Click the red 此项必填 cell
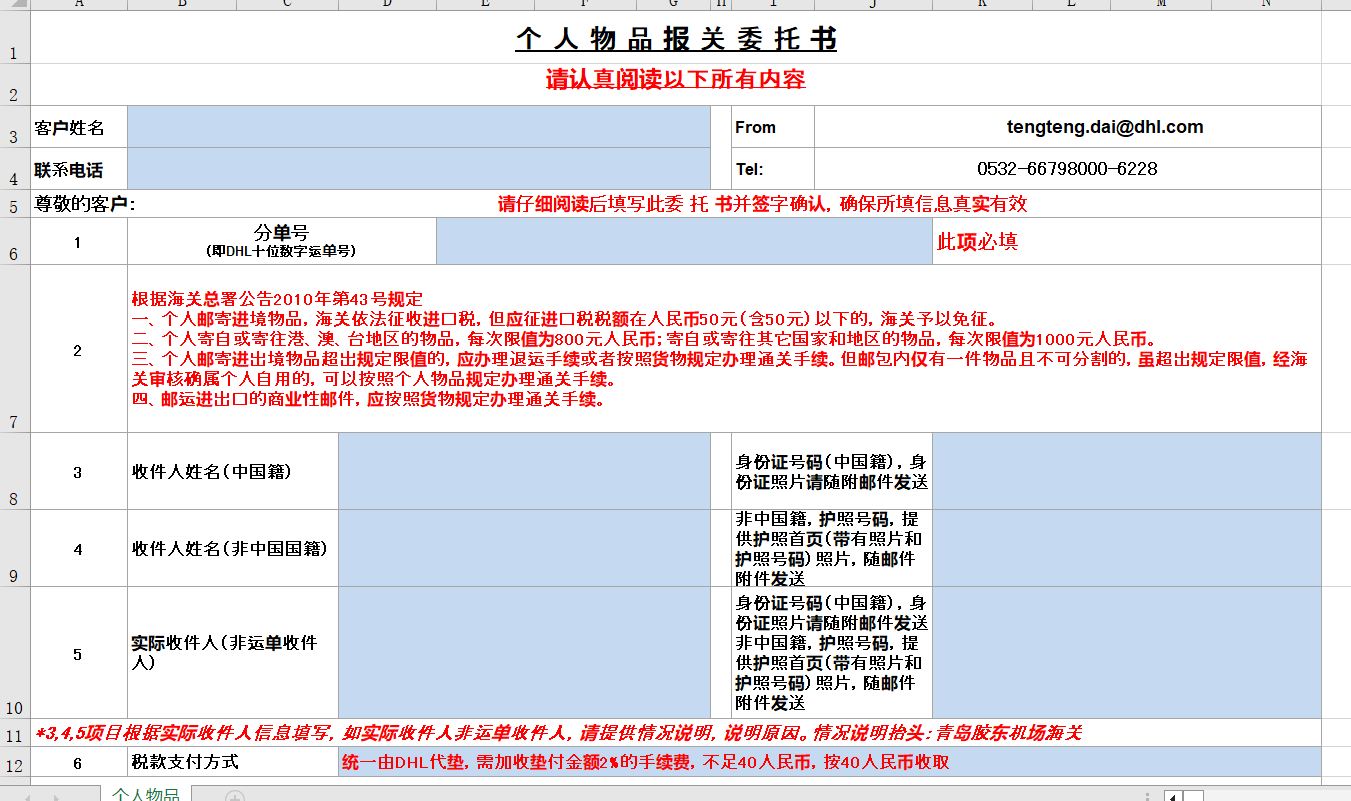This screenshot has height=801, width=1351. pyautogui.click(x=1126, y=242)
